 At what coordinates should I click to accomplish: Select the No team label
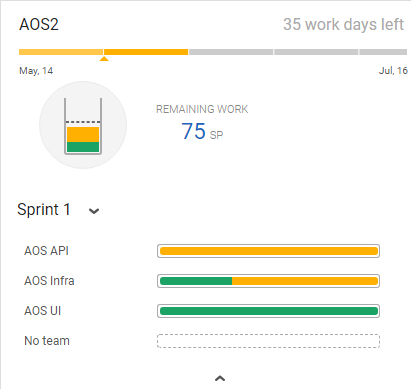pos(47,341)
